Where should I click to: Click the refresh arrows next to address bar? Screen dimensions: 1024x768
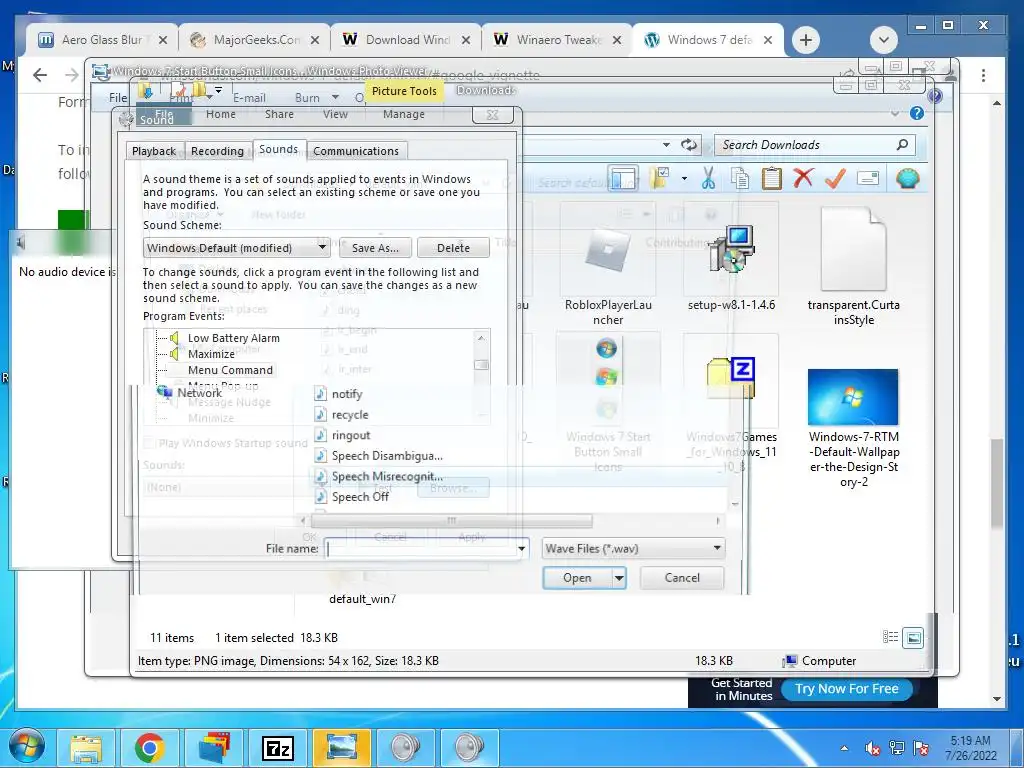[688, 144]
